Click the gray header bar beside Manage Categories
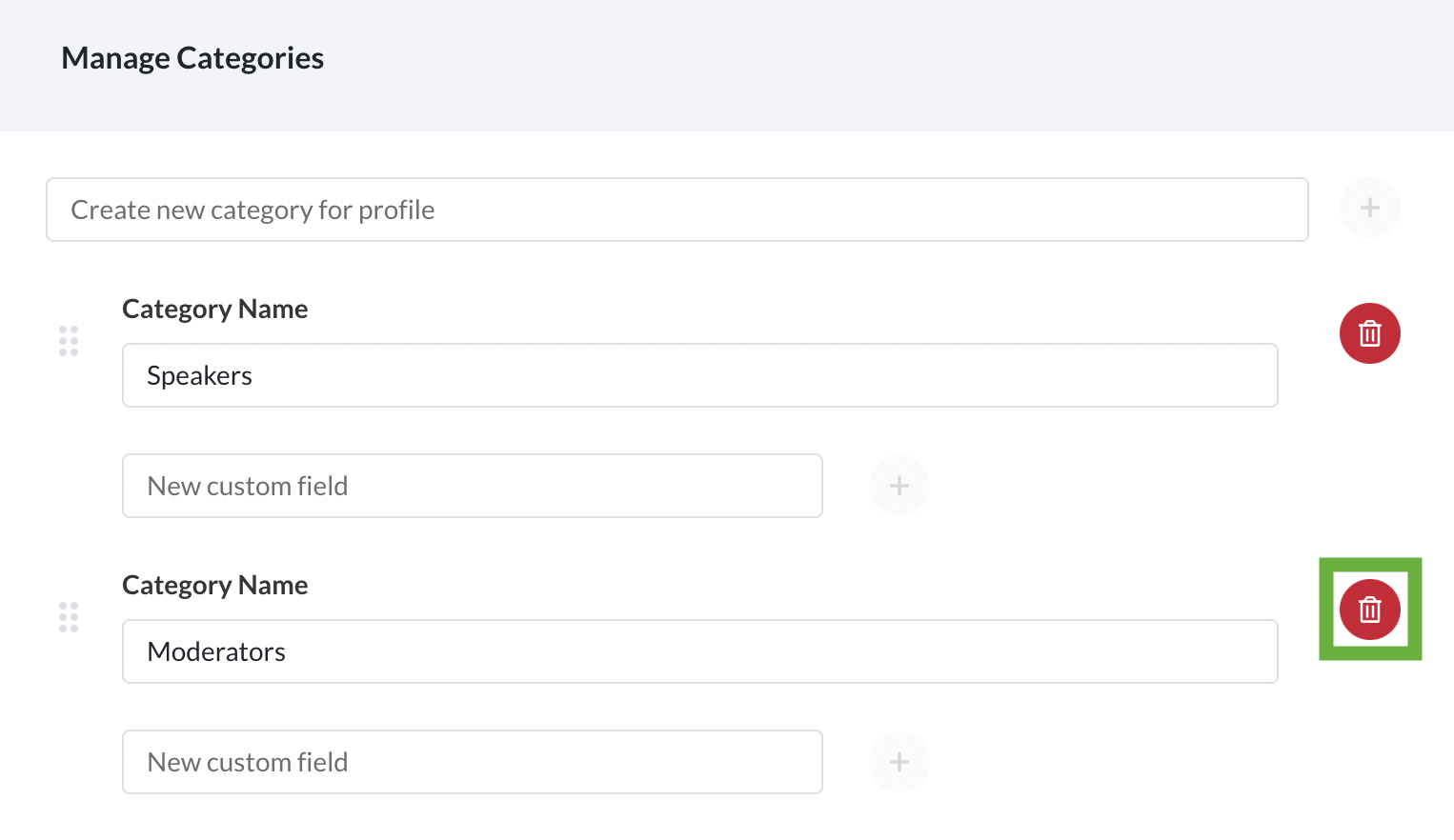Screen dimensions: 1454x840 point(858,65)
